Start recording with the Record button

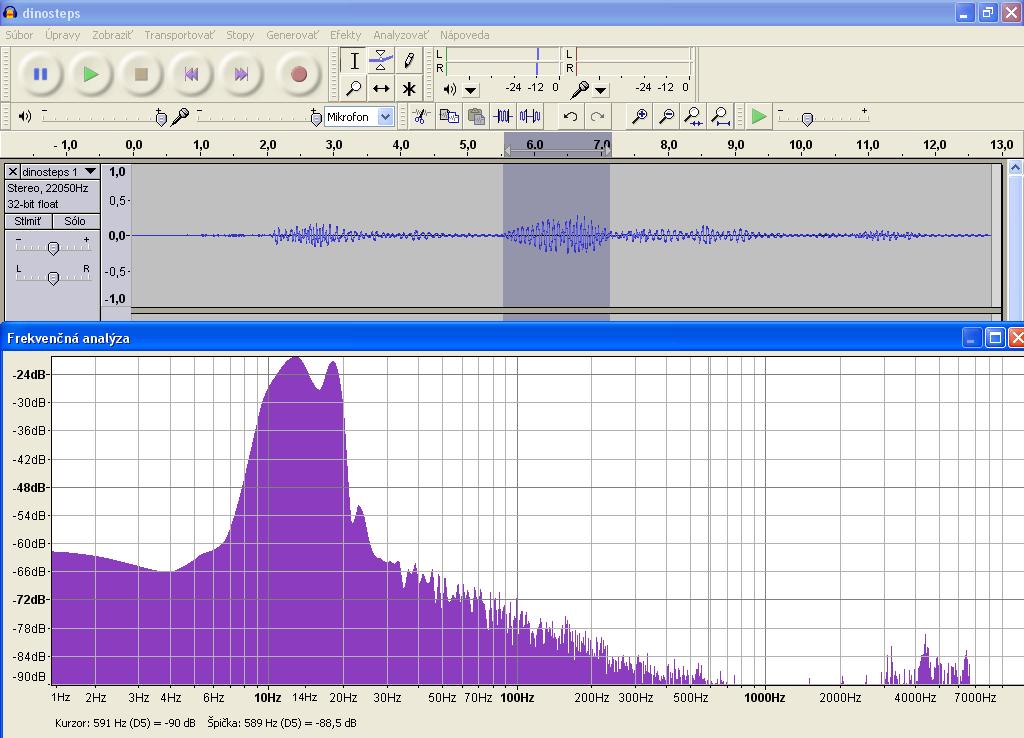[x=299, y=74]
